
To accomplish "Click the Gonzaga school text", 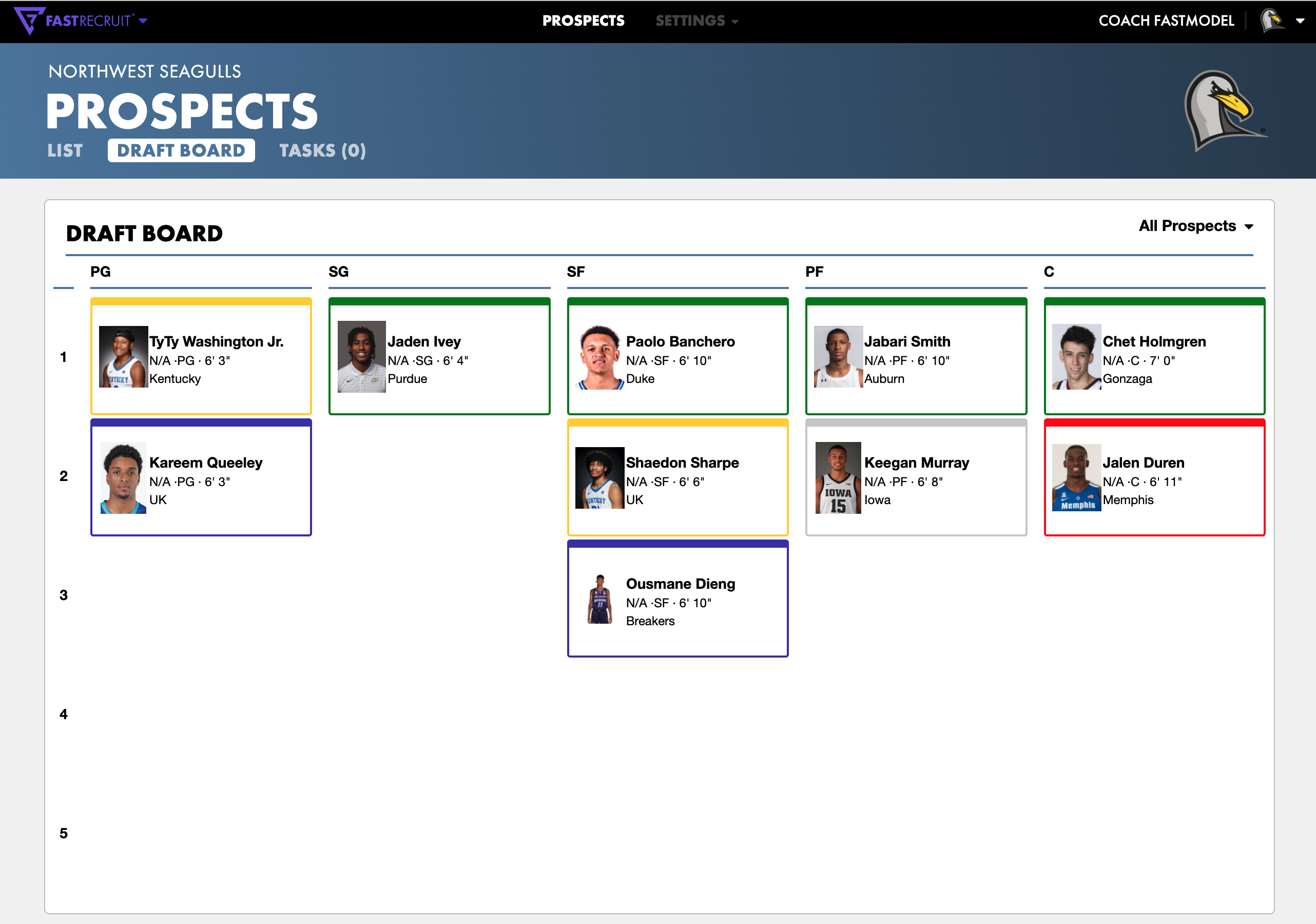I will coord(1128,379).
